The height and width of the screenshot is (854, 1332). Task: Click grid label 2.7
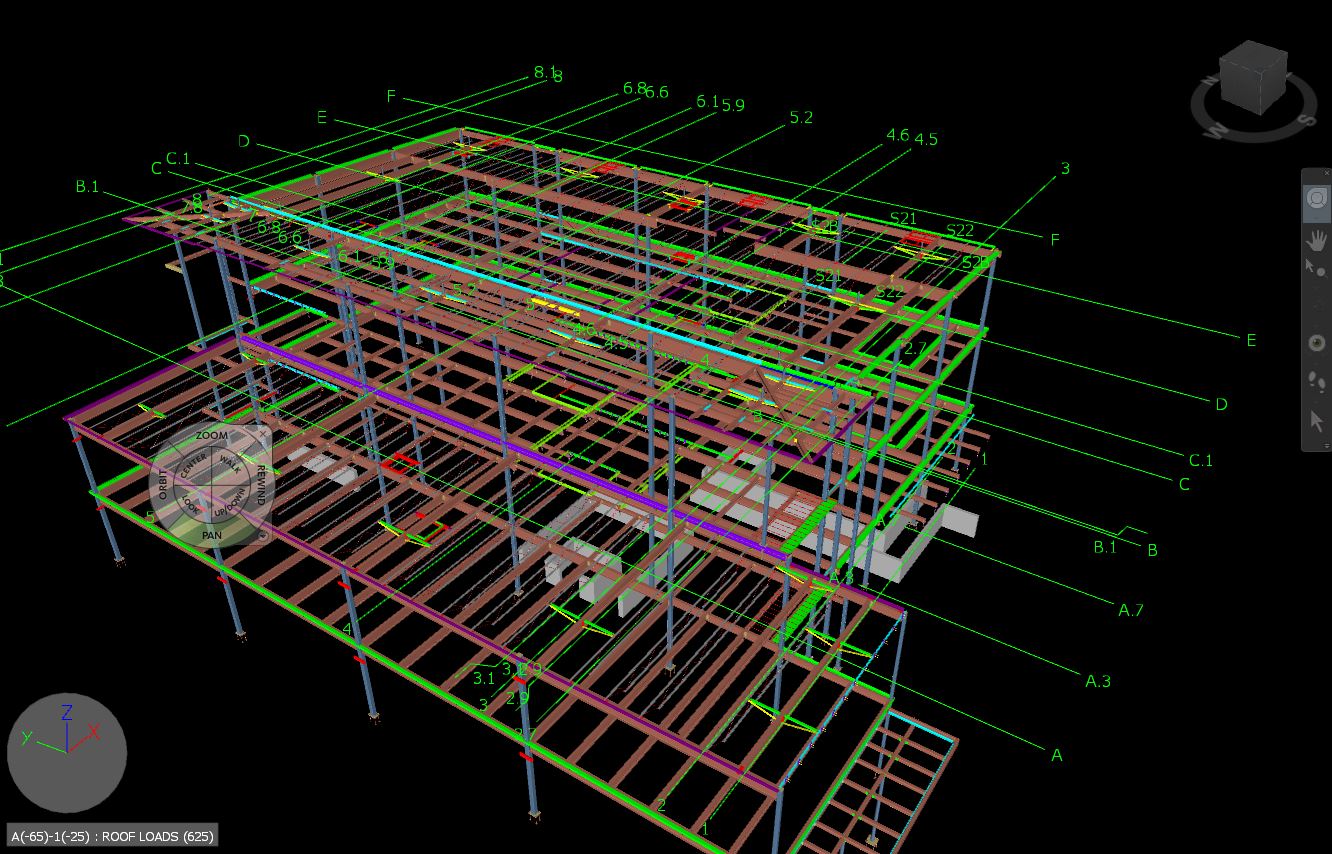(x=915, y=349)
